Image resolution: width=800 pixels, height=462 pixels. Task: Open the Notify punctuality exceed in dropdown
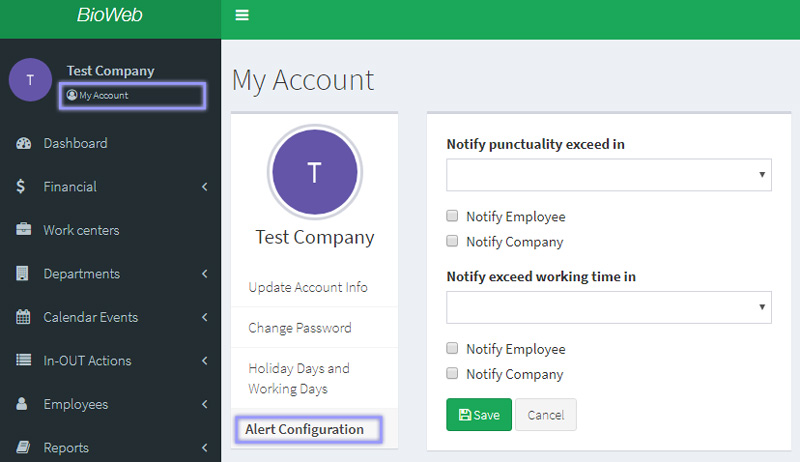pos(608,174)
